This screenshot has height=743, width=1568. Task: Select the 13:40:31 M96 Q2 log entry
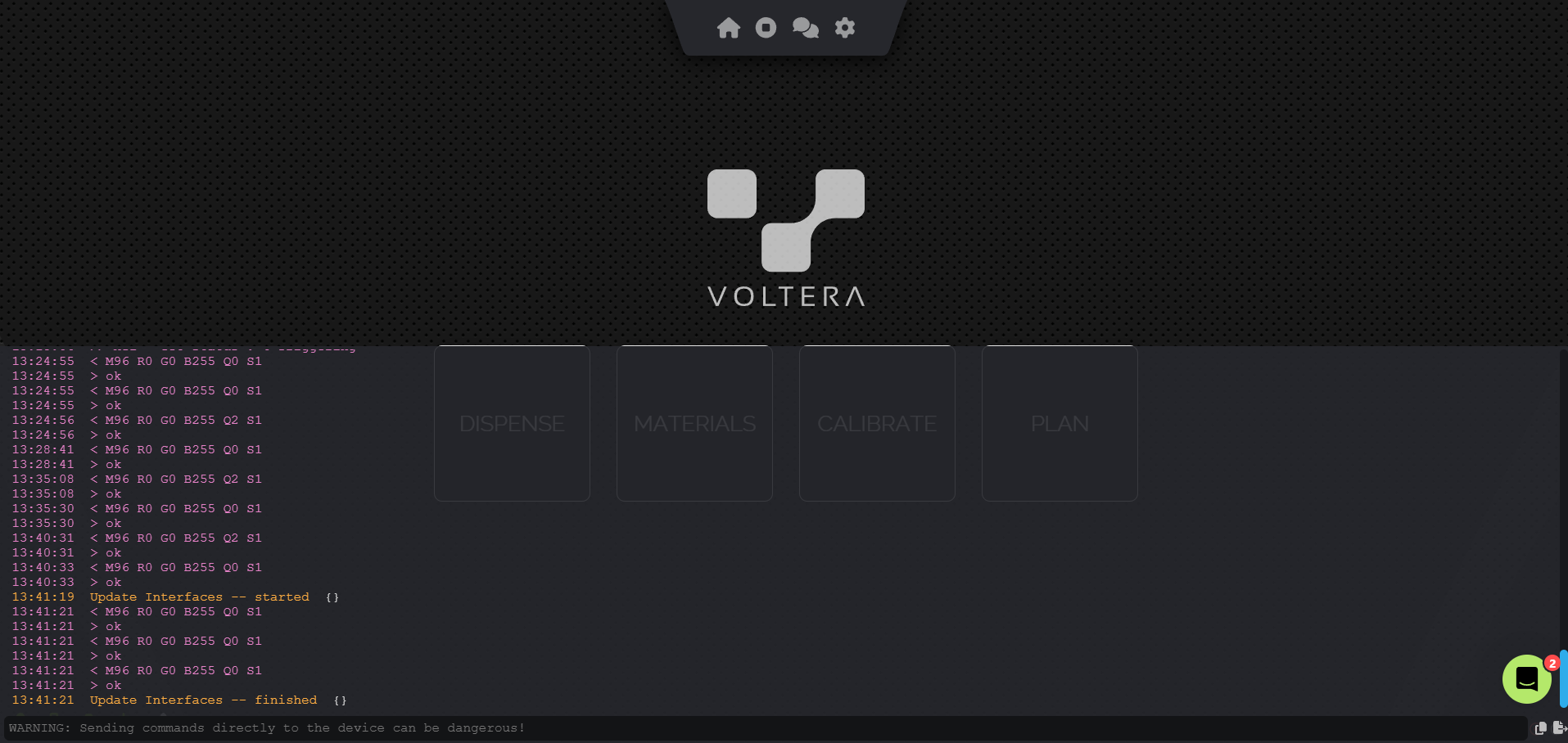click(x=137, y=538)
